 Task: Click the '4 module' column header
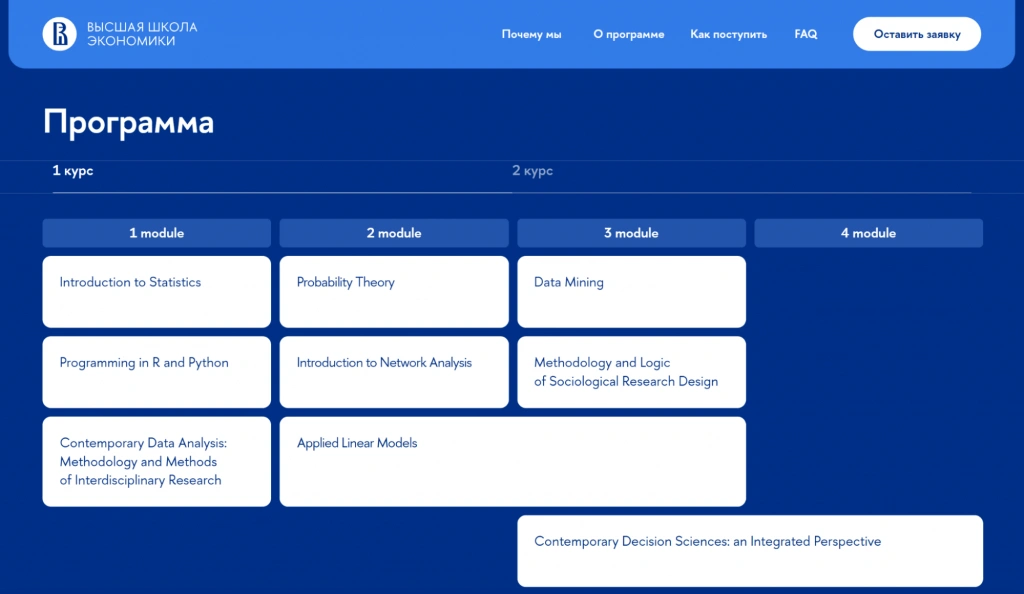click(868, 233)
